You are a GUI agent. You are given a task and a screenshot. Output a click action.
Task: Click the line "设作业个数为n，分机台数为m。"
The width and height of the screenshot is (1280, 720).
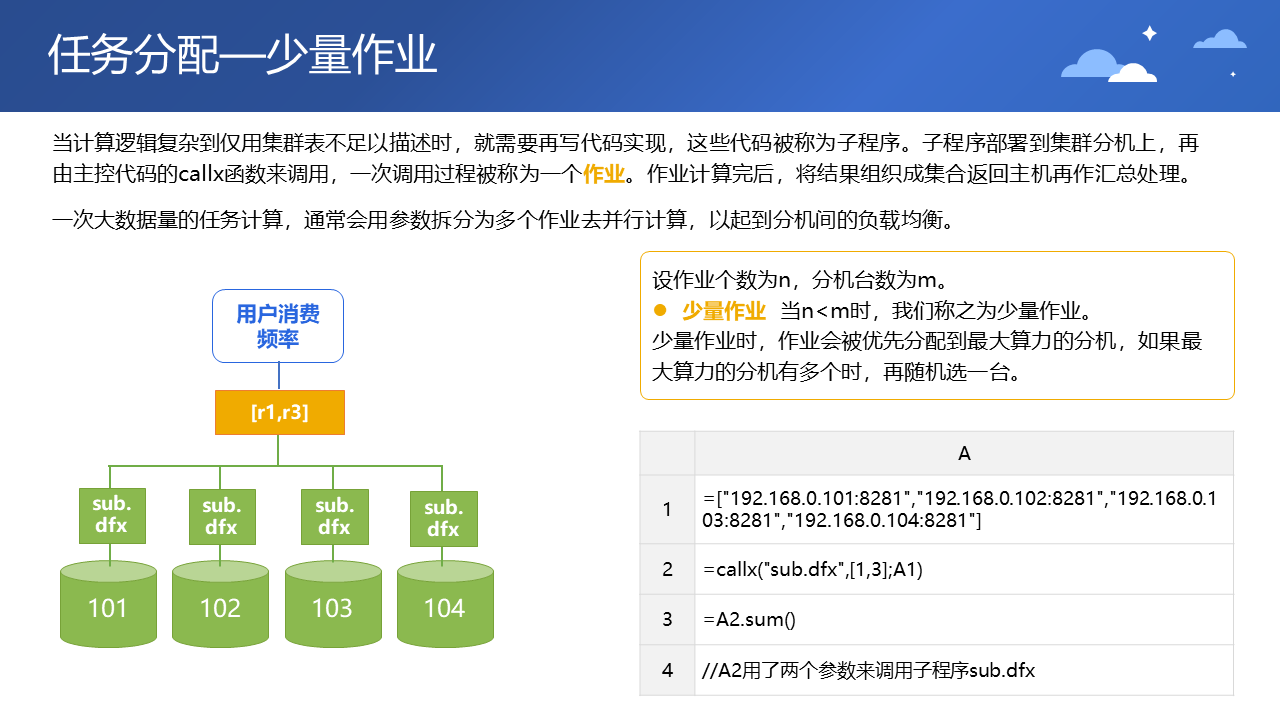coord(800,279)
